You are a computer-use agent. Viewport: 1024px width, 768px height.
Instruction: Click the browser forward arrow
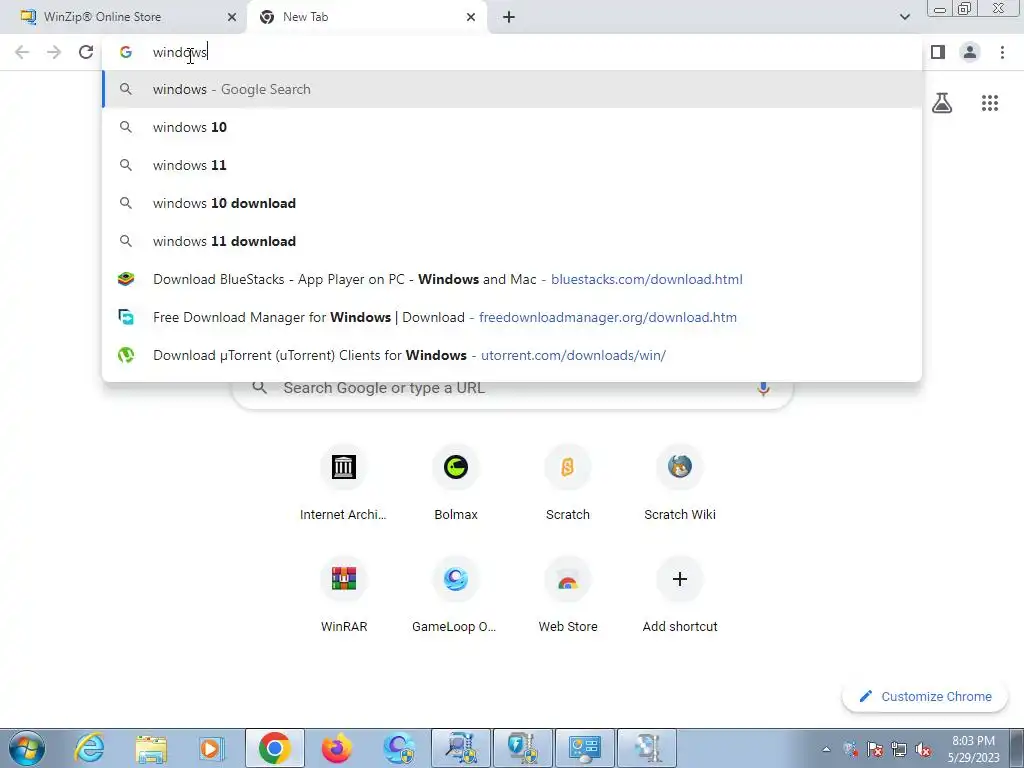[x=54, y=52]
